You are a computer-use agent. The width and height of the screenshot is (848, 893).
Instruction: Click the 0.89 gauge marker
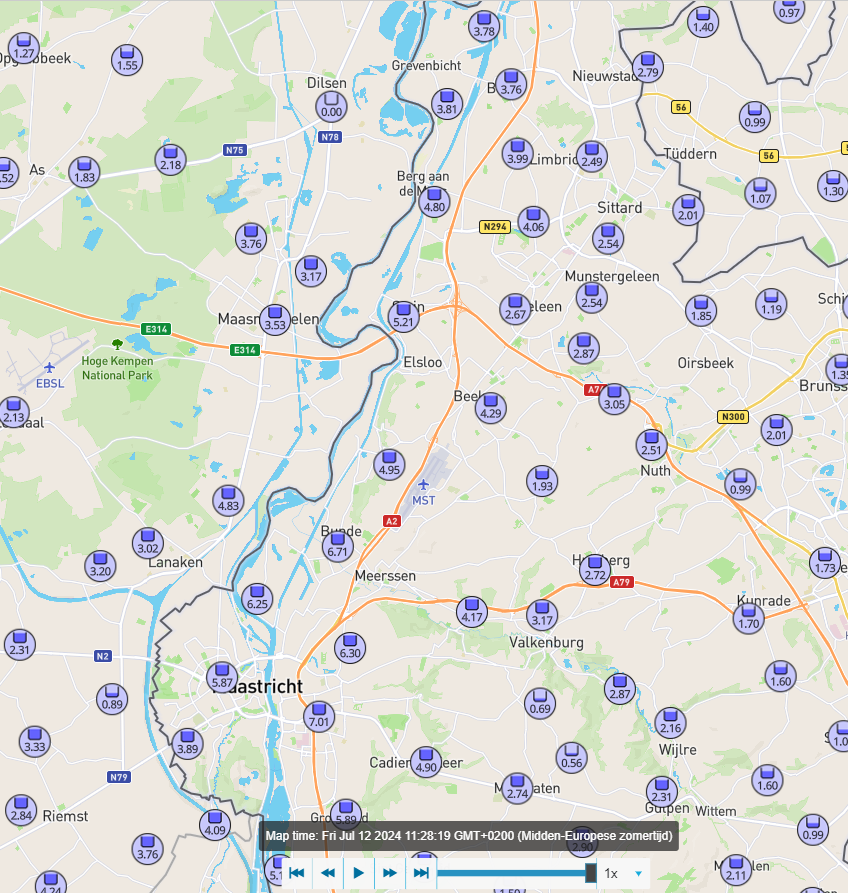point(112,699)
